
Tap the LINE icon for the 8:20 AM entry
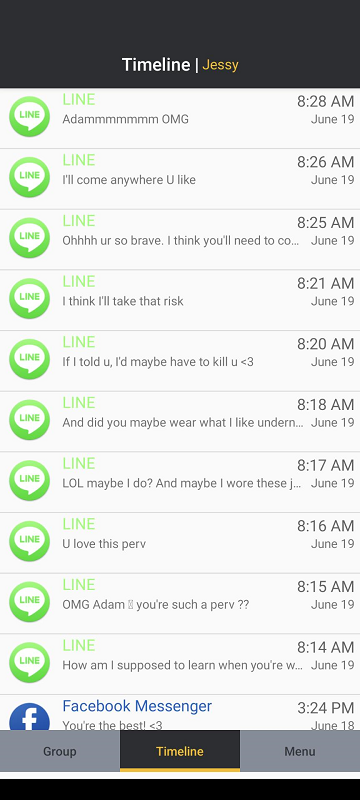pyautogui.click(x=30, y=360)
